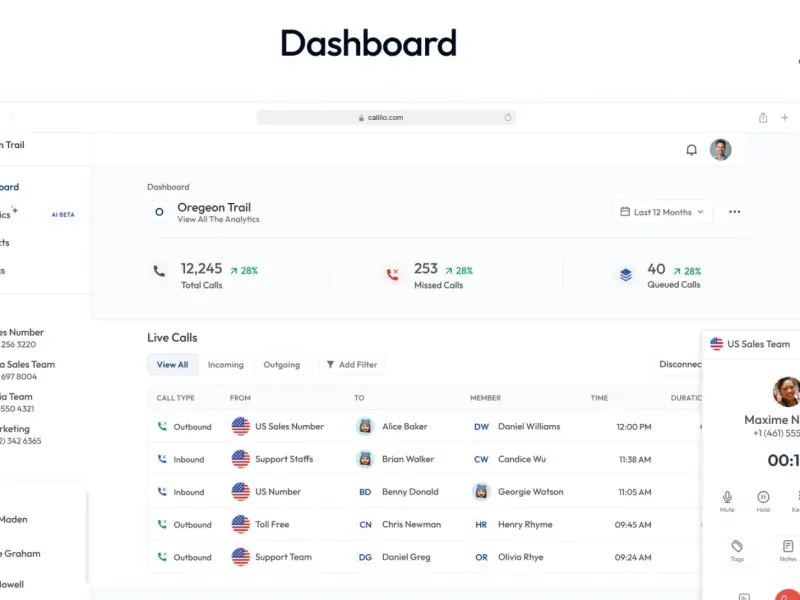Click the callillo.com address bar
800x600 pixels.
click(386, 117)
